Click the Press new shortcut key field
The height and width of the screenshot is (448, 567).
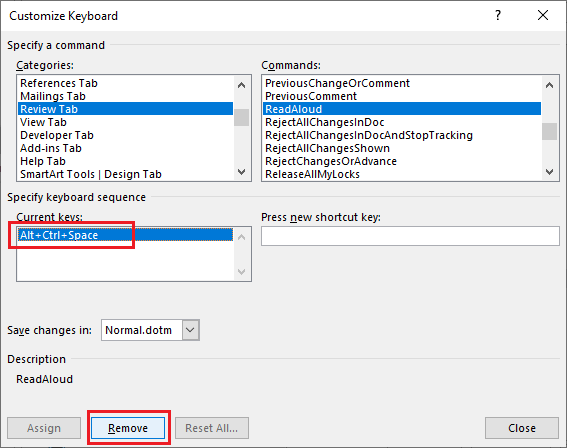coord(410,236)
